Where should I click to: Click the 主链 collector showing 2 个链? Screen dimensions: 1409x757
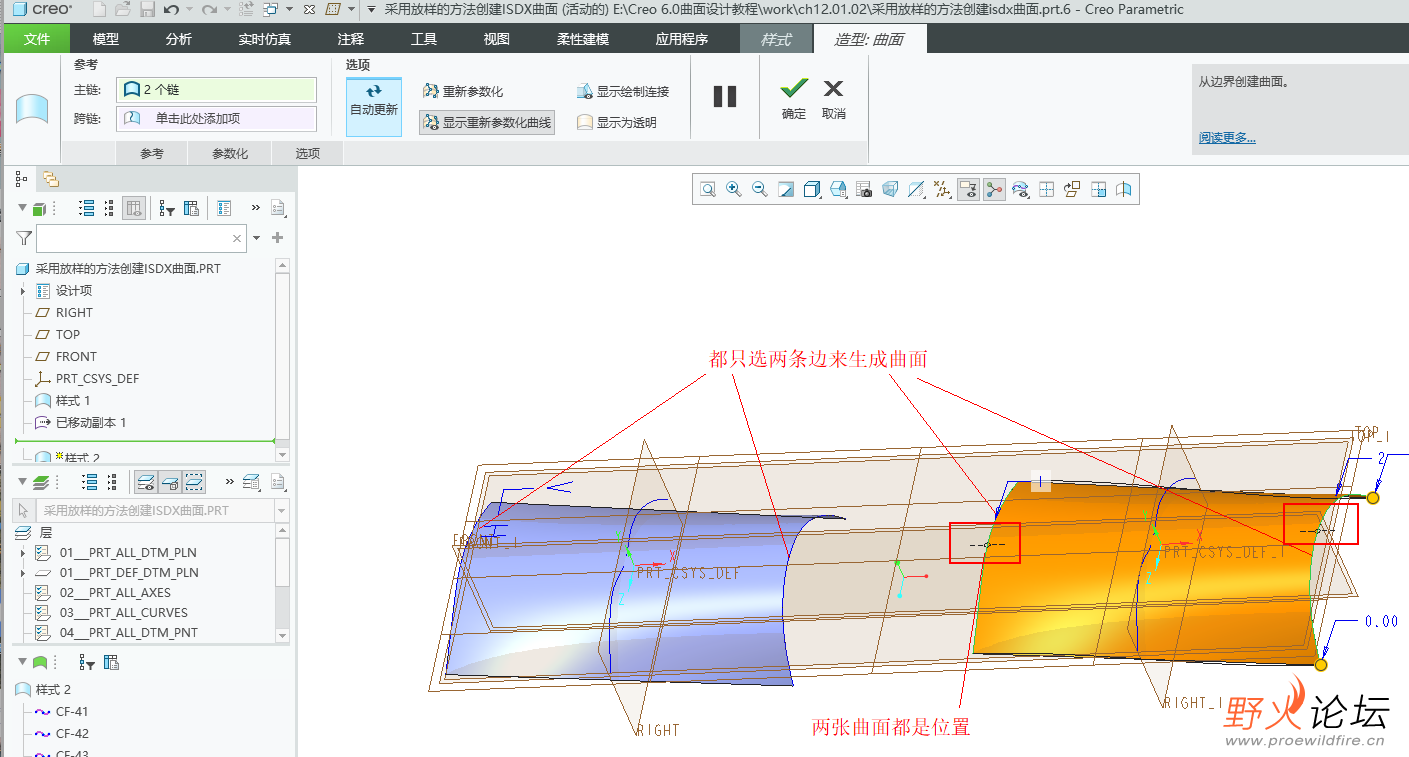(x=216, y=90)
